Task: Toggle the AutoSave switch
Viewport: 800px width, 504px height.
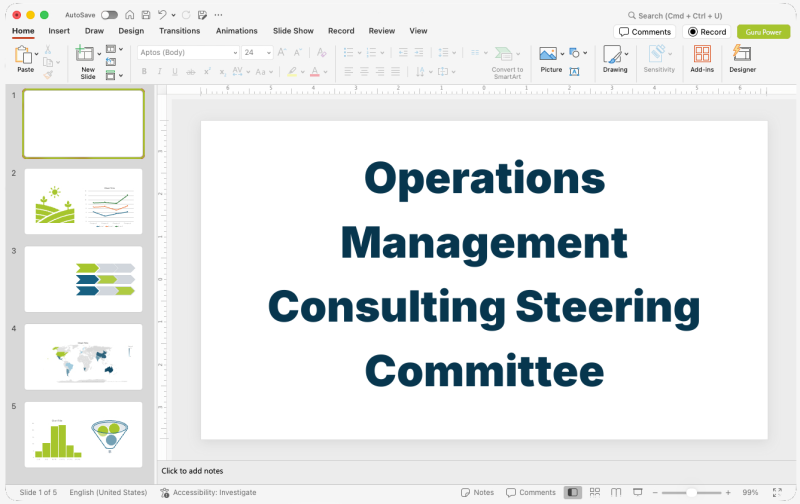Action: click(109, 15)
